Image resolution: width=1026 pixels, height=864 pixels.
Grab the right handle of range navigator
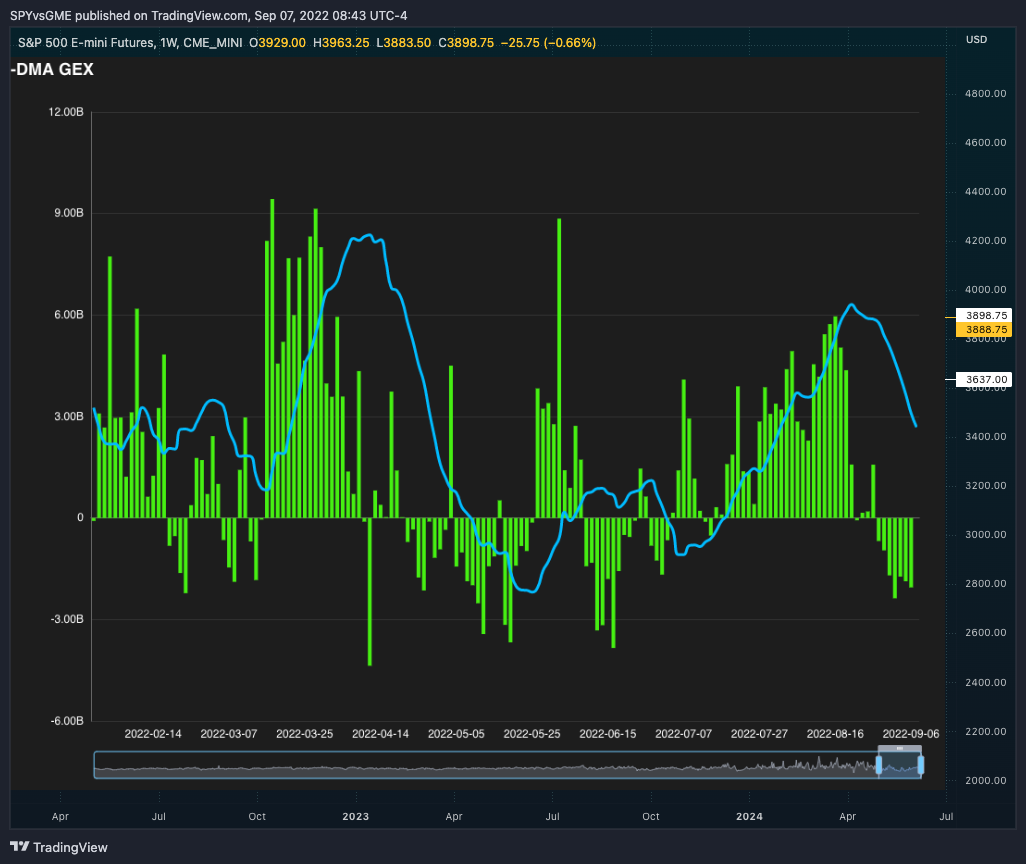coord(921,765)
